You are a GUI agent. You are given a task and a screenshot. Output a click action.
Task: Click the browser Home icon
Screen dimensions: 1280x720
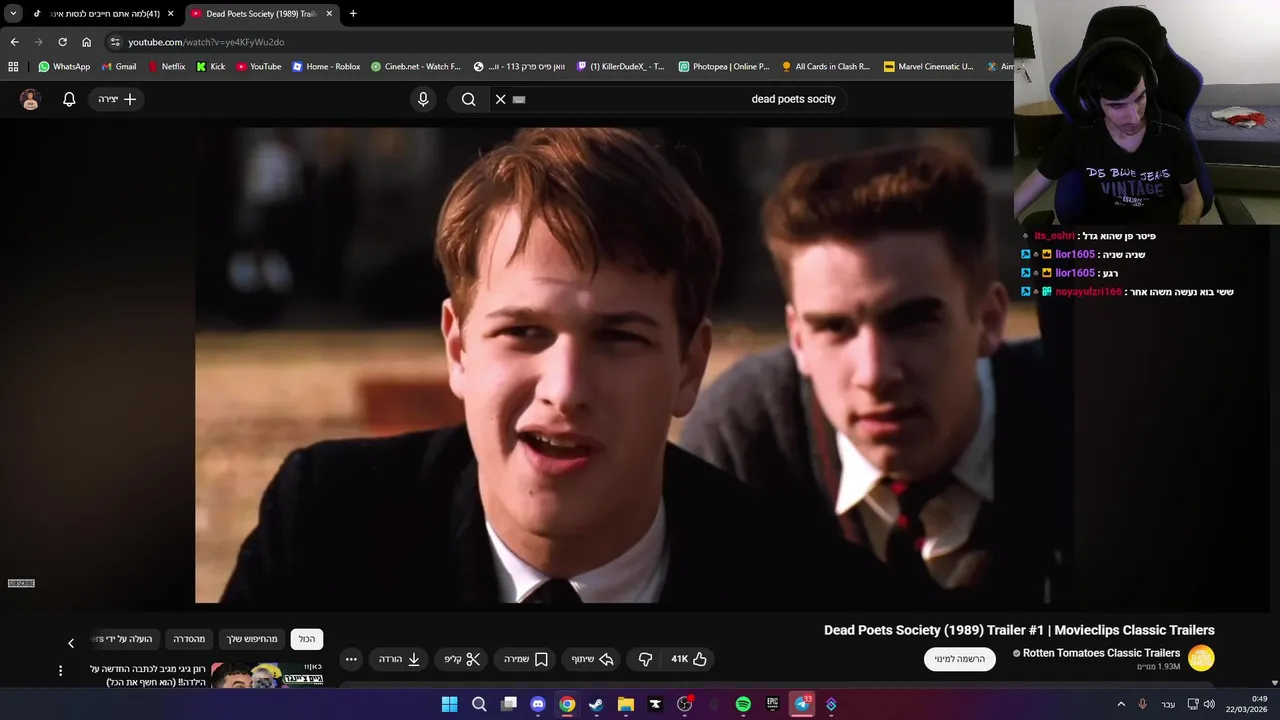[86, 42]
